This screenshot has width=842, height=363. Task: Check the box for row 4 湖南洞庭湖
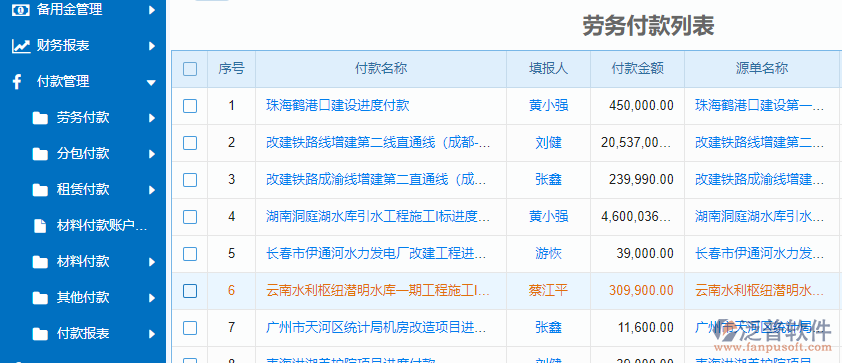[x=190, y=217]
